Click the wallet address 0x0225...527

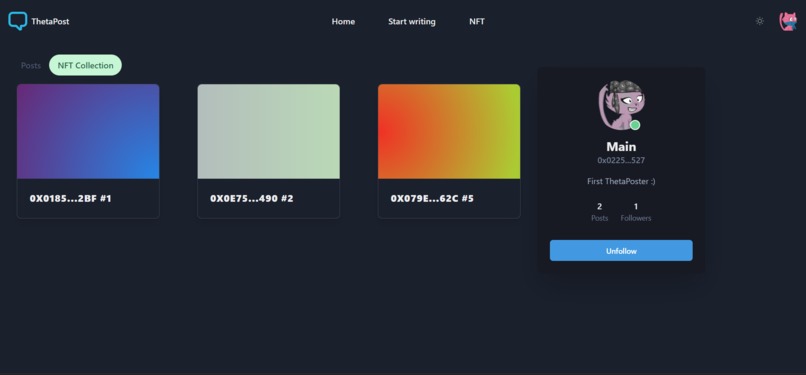[621, 160]
